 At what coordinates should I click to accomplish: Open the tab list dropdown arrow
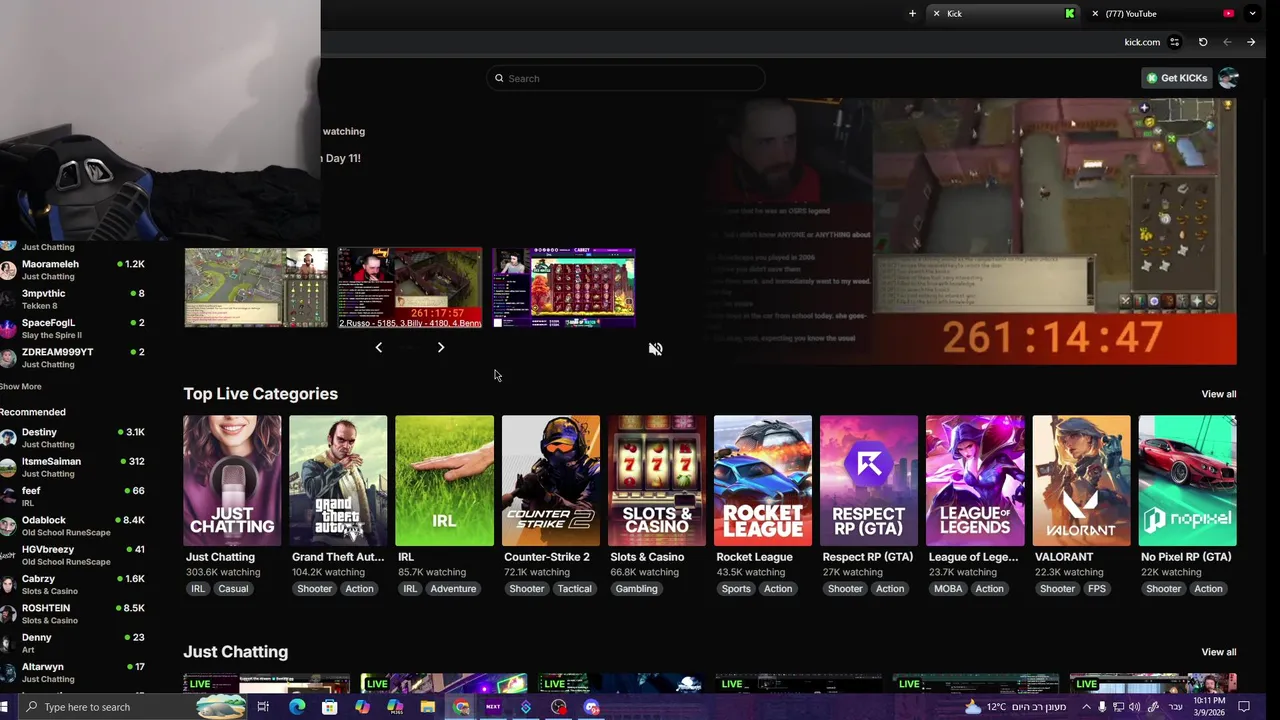pos(1252,14)
